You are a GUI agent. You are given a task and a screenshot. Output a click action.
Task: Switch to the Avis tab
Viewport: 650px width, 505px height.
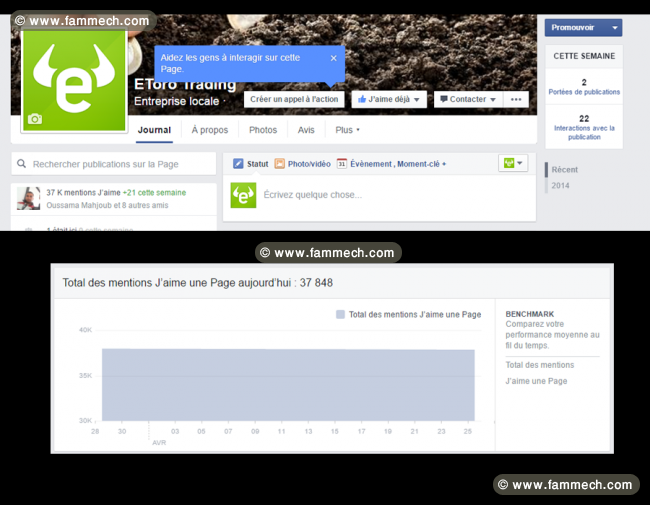pos(306,130)
